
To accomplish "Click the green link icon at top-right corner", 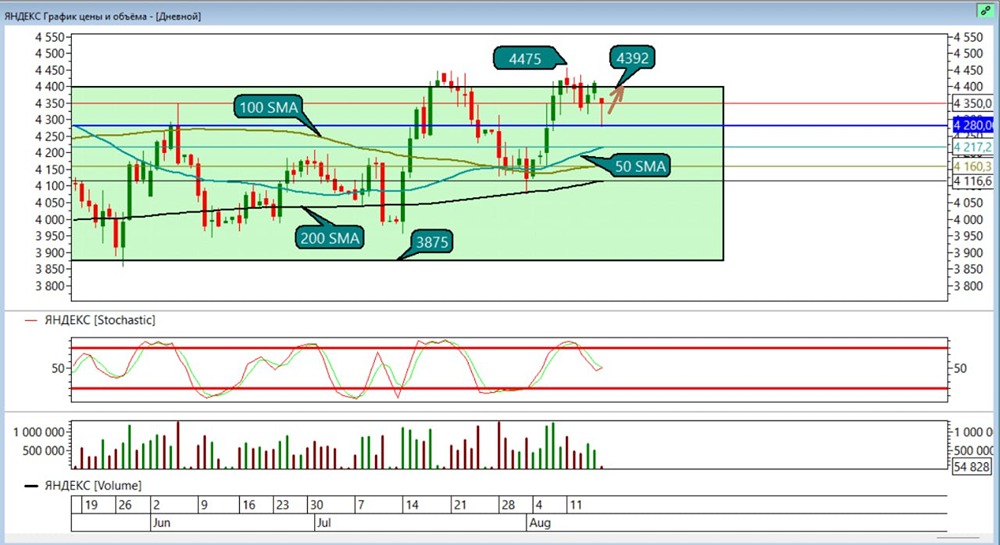I will [x=985, y=10].
